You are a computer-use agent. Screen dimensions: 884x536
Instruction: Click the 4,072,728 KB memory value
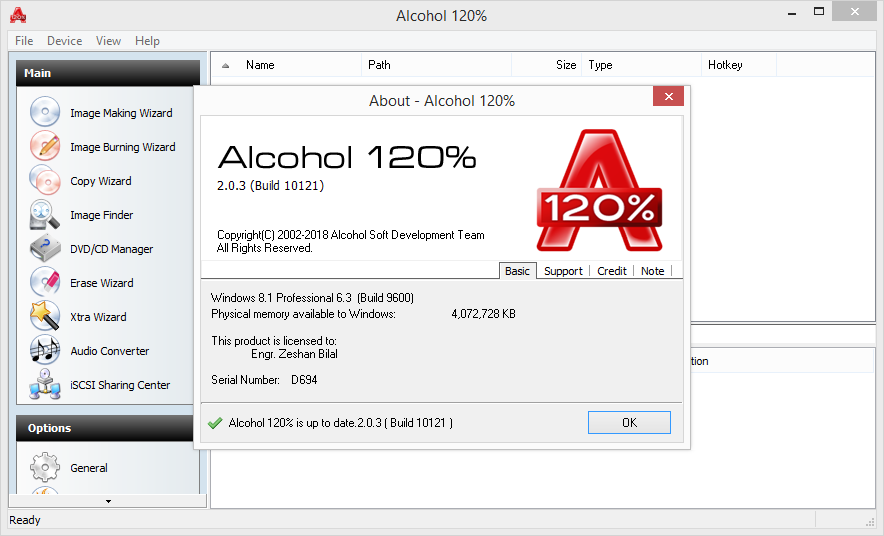483,314
